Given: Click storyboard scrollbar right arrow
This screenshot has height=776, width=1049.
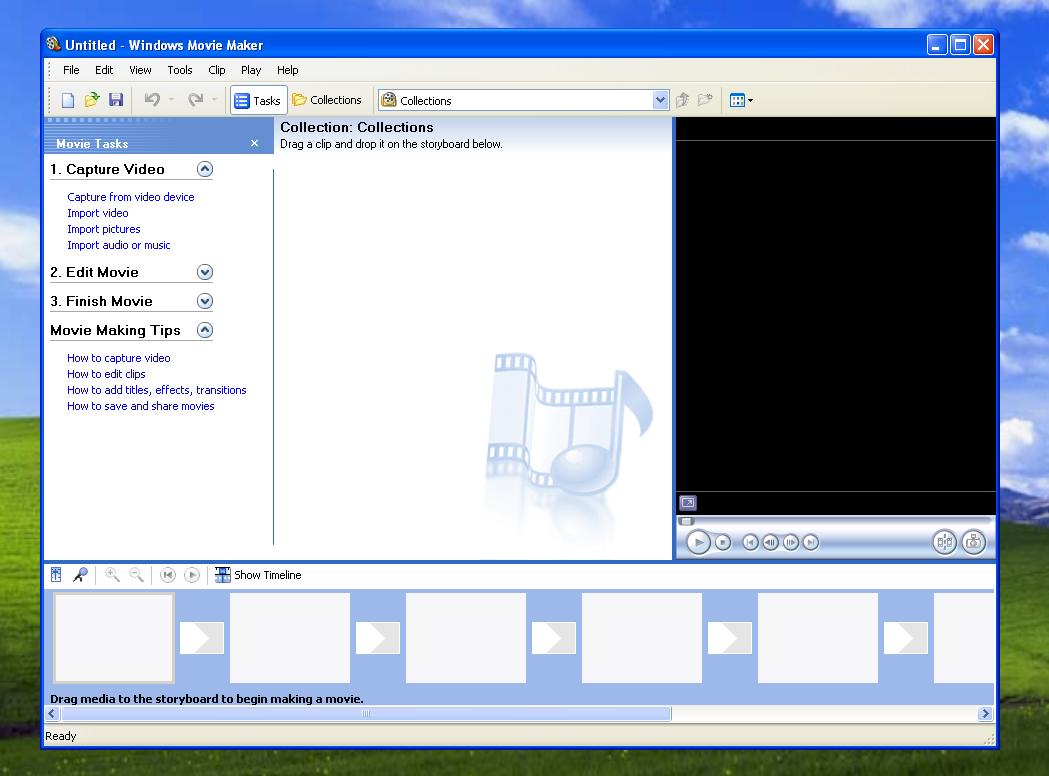Looking at the screenshot, I should 985,714.
